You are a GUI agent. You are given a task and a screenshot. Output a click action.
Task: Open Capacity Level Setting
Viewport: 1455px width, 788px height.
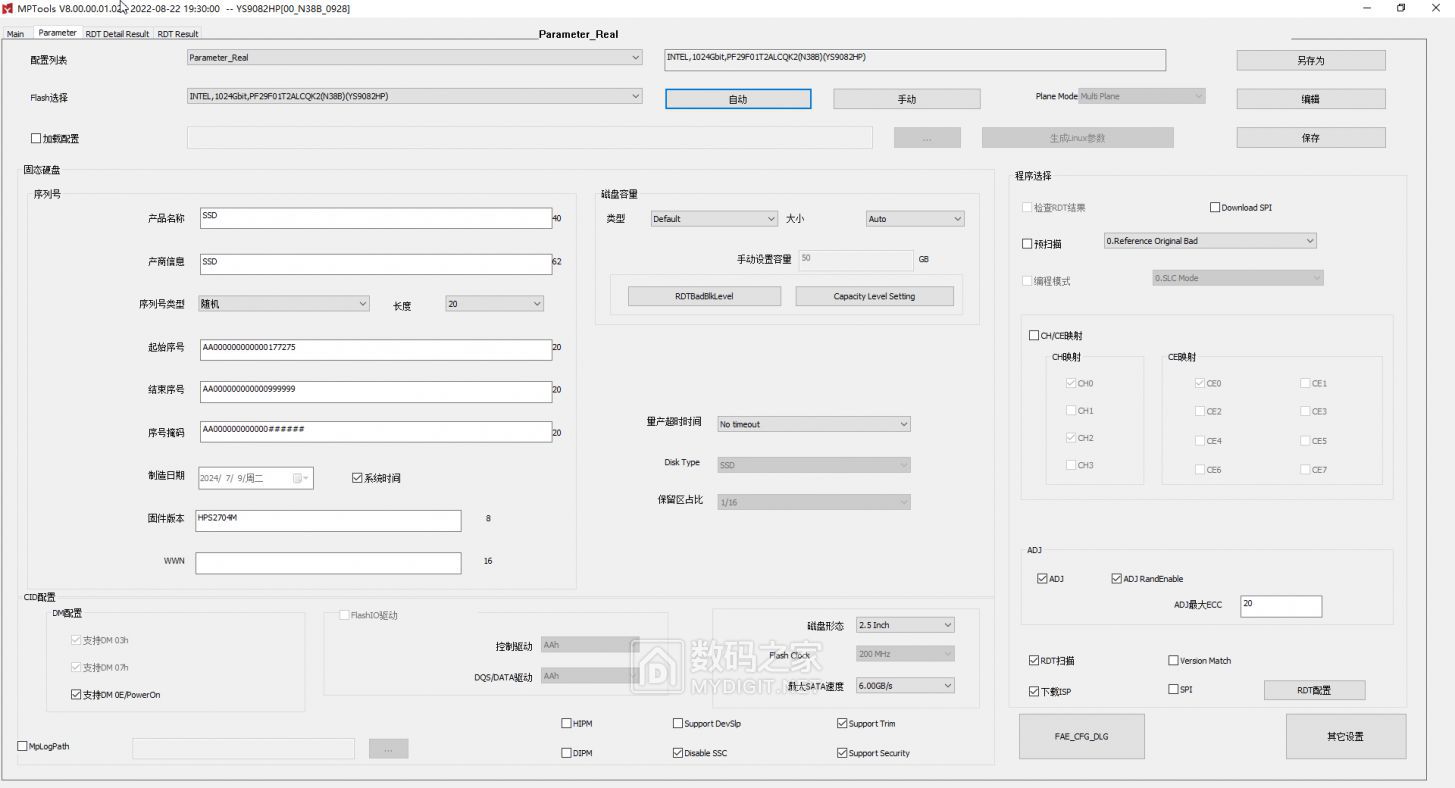click(874, 296)
